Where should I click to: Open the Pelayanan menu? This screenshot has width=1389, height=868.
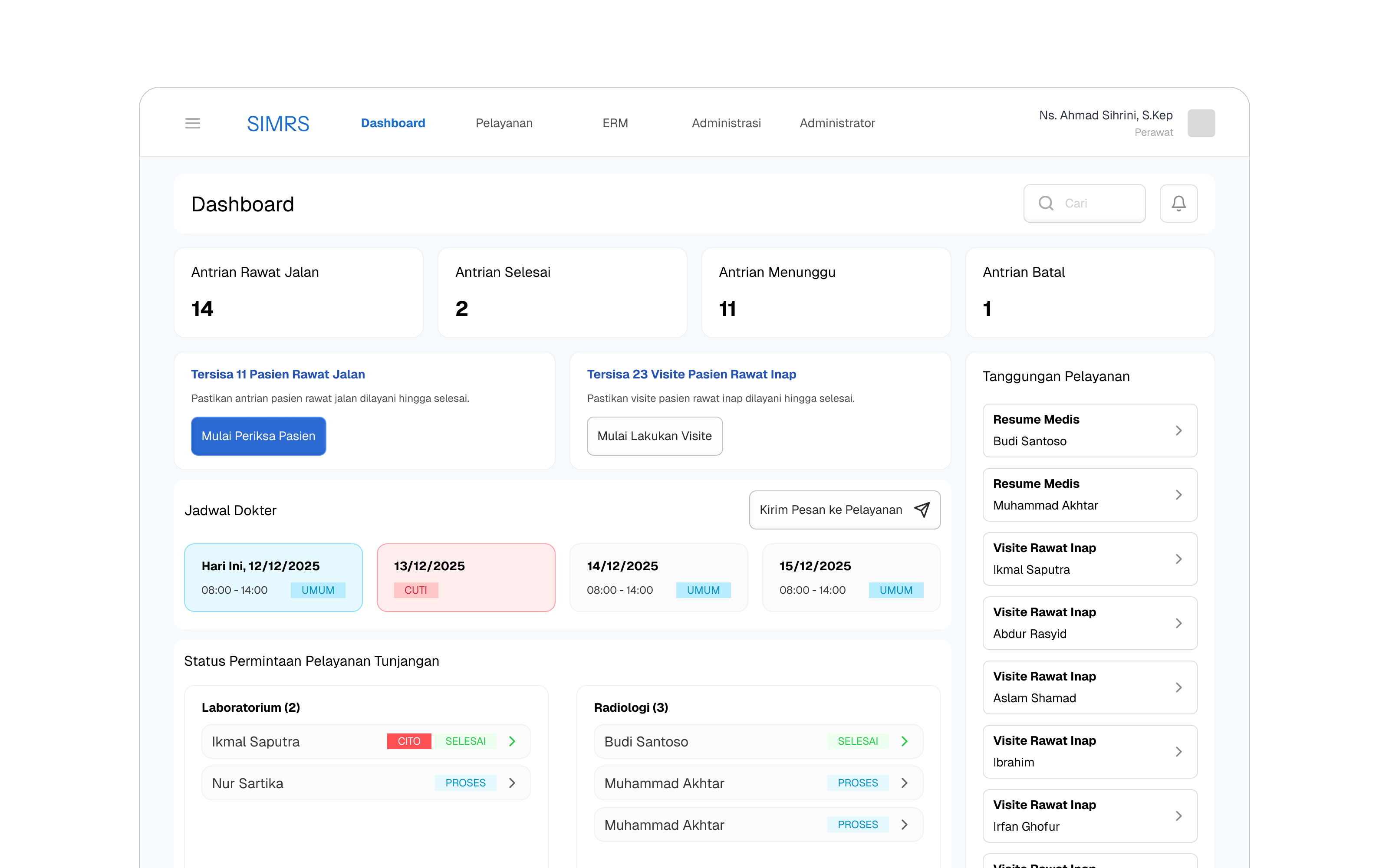tap(504, 123)
